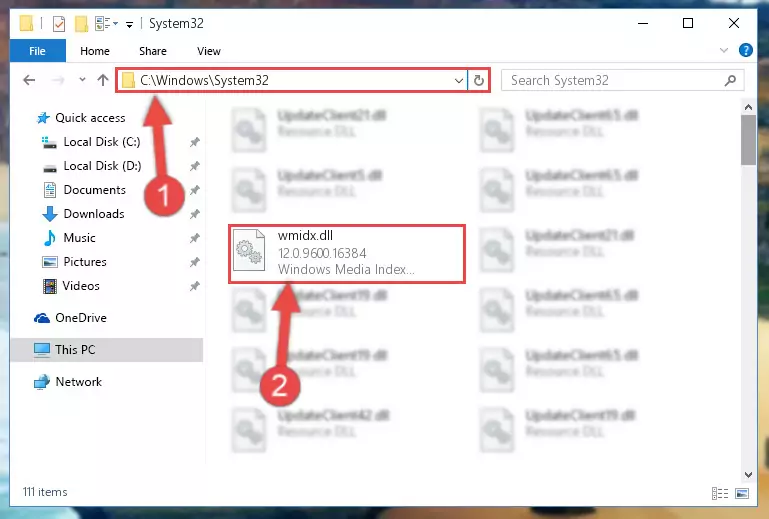769x519 pixels.
Task: Refresh the System32 folder
Action: click(479, 80)
